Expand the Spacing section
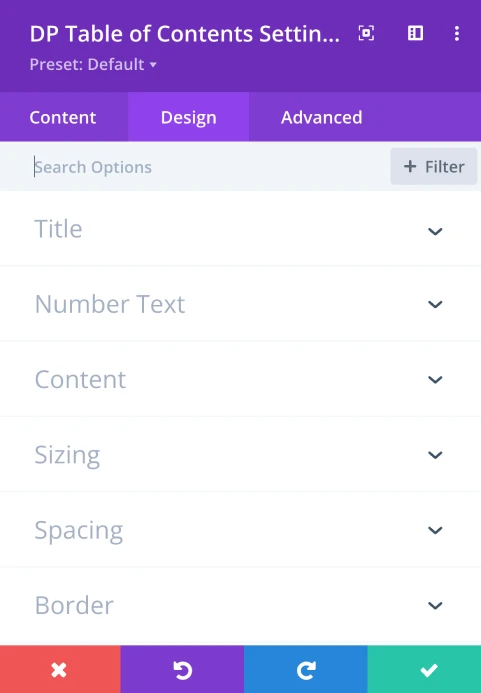481x693 pixels. pos(240,529)
